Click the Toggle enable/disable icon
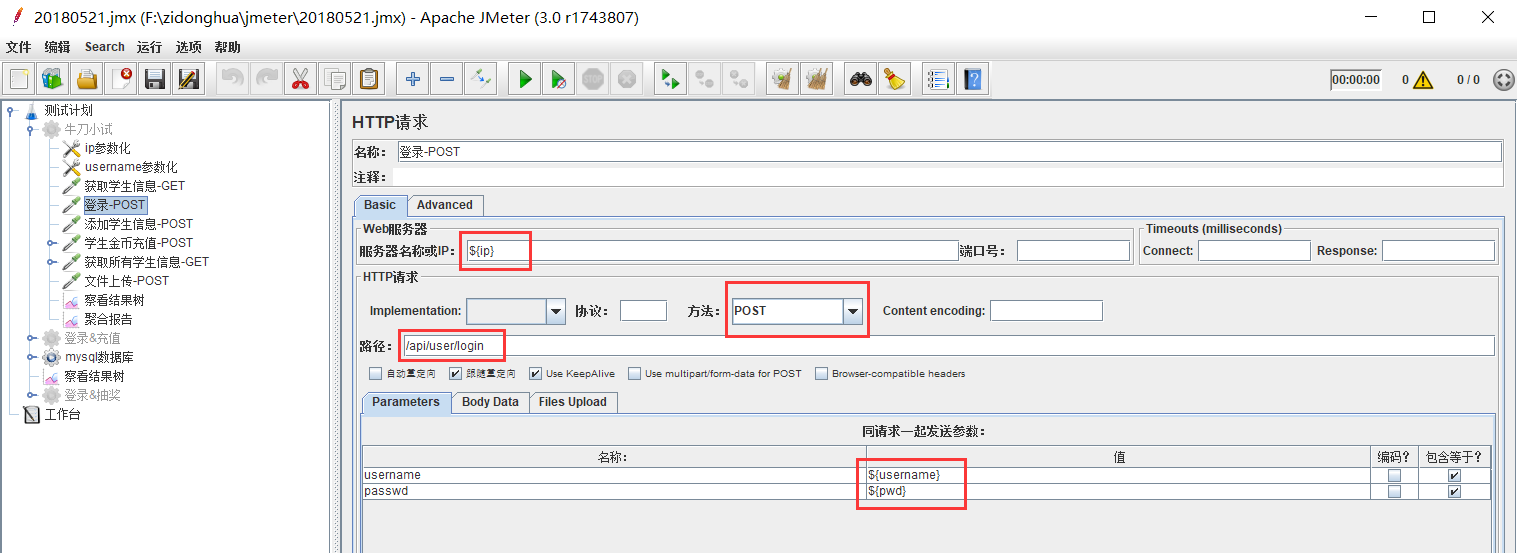 tap(481, 78)
